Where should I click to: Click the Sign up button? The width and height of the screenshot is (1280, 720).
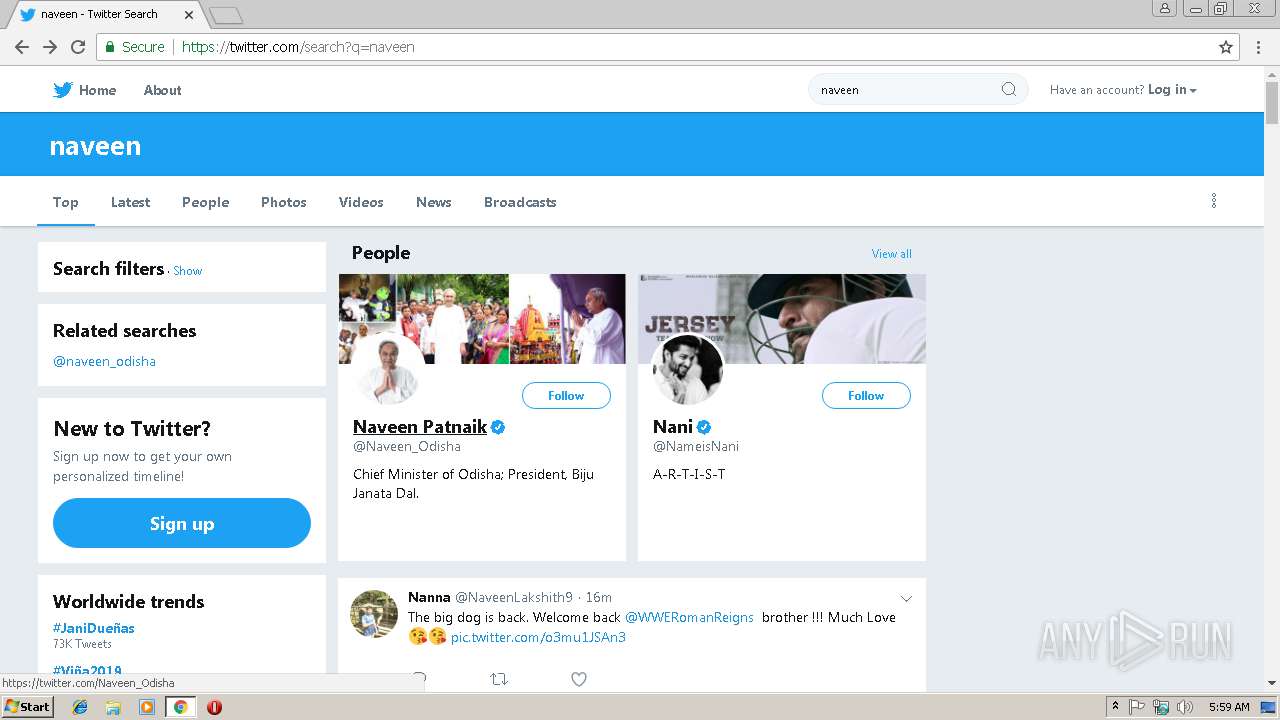(182, 523)
